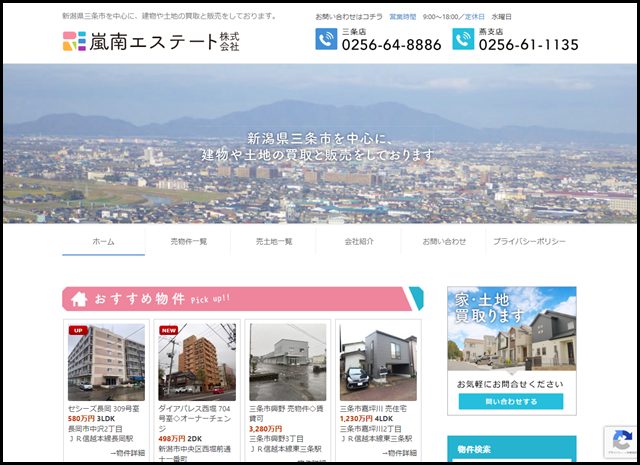The height and width of the screenshot is (465, 640).
Task: Click the ダイアパレス西堀 704号室 title text
Action: 195,418
